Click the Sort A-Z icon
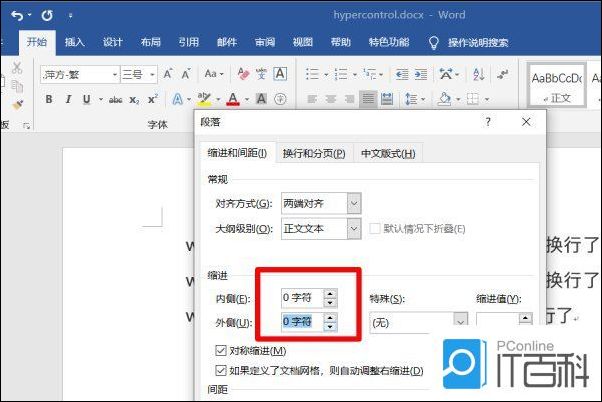This screenshot has height=402, width=602. coord(478,74)
